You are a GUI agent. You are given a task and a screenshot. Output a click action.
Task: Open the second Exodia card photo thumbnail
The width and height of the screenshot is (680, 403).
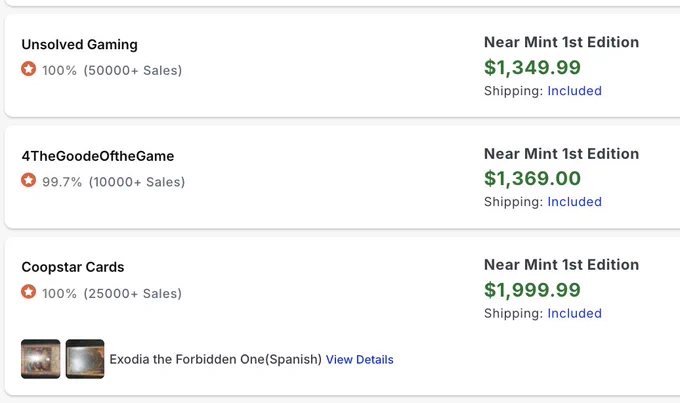tap(85, 359)
